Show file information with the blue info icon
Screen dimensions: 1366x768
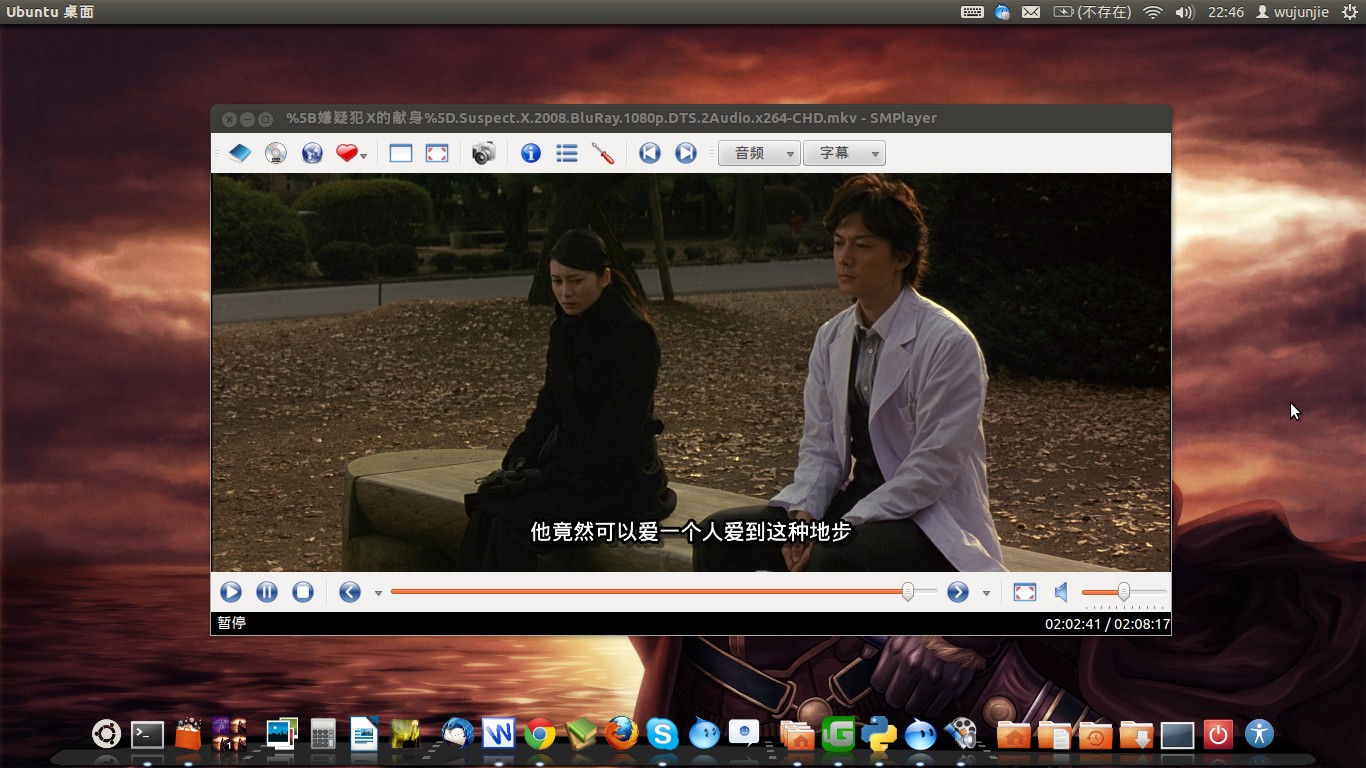pos(531,153)
